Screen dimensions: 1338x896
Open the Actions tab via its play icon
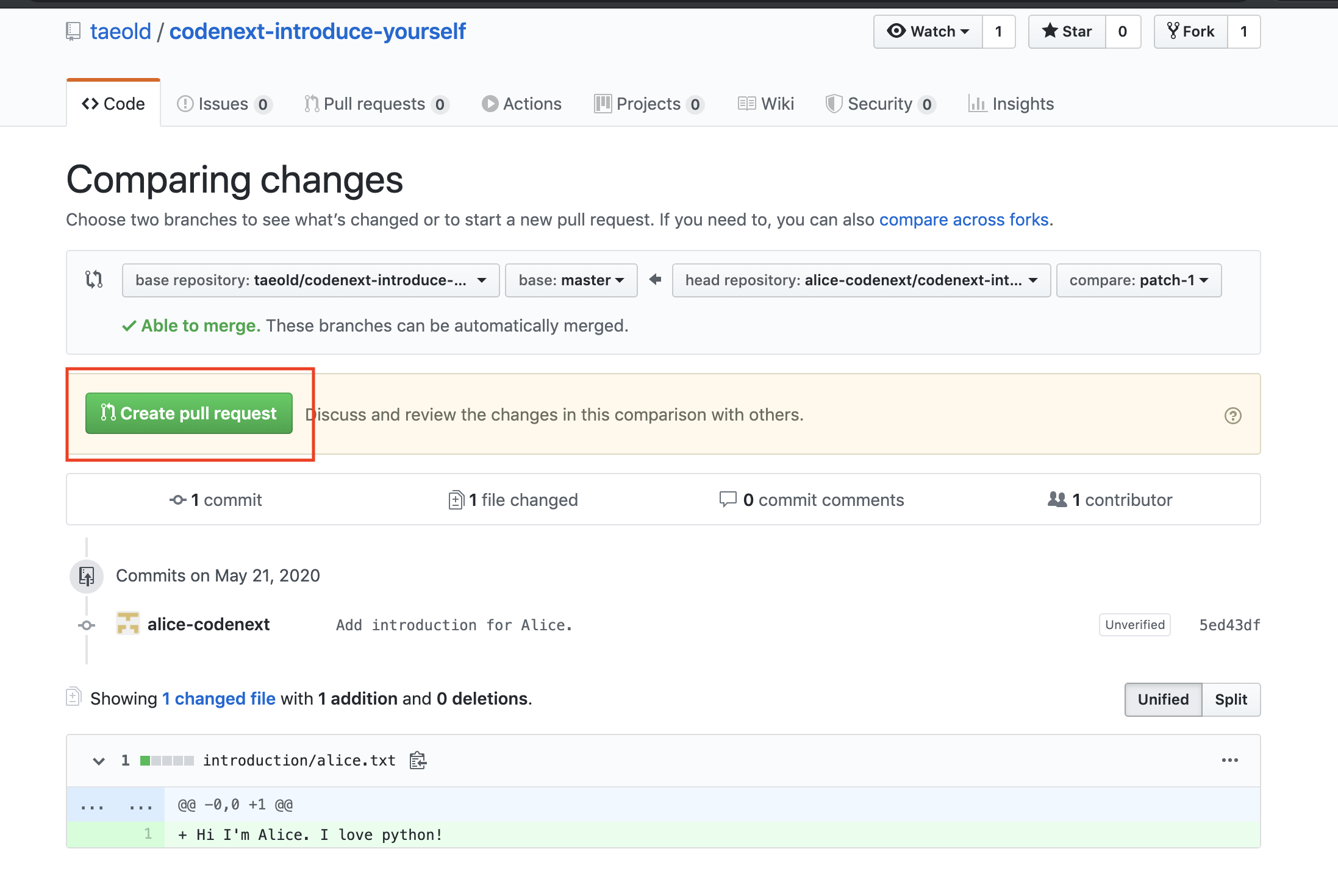click(x=490, y=104)
